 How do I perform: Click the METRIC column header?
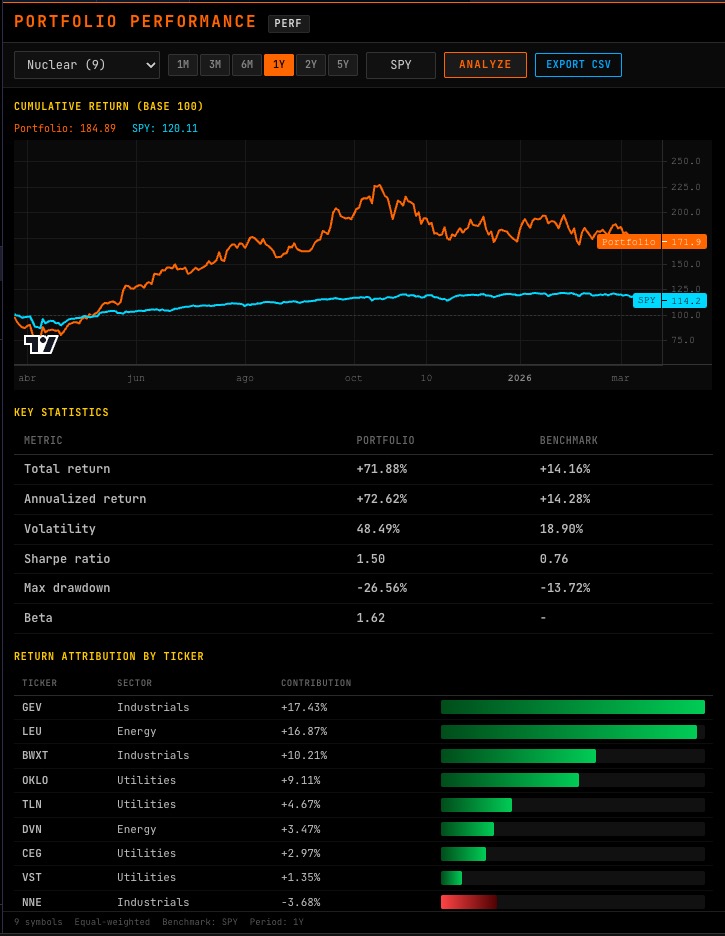click(x=43, y=441)
